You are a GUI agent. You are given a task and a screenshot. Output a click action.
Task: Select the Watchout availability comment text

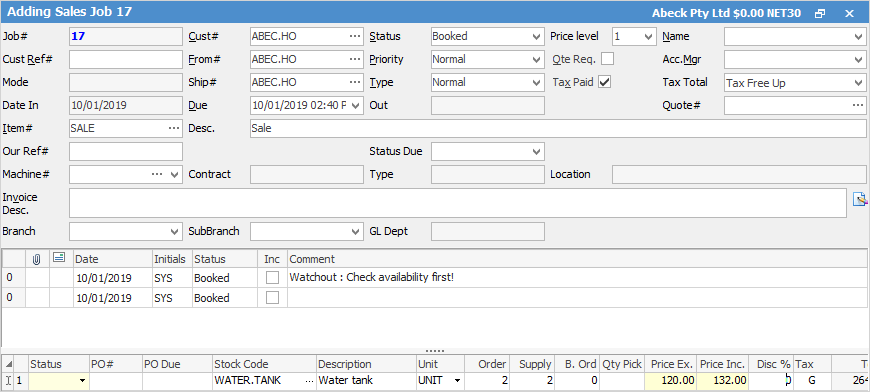(x=372, y=278)
